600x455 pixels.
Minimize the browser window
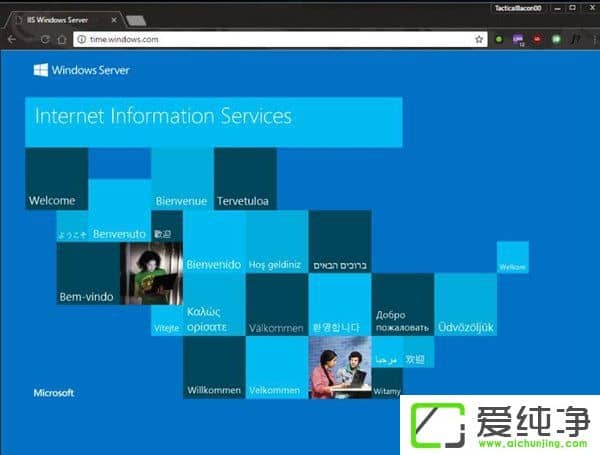(x=558, y=8)
